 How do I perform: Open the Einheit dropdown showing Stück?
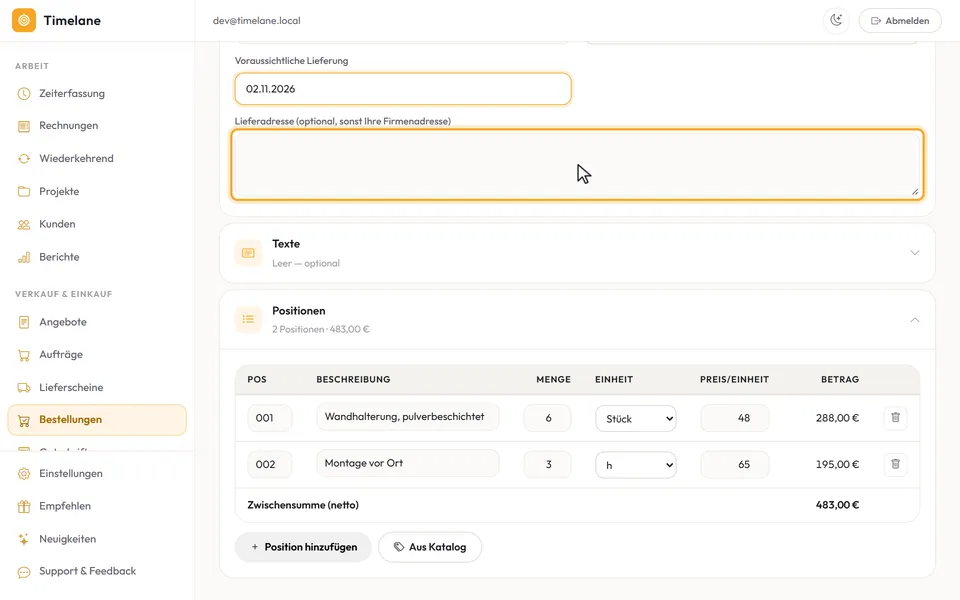click(x=636, y=419)
